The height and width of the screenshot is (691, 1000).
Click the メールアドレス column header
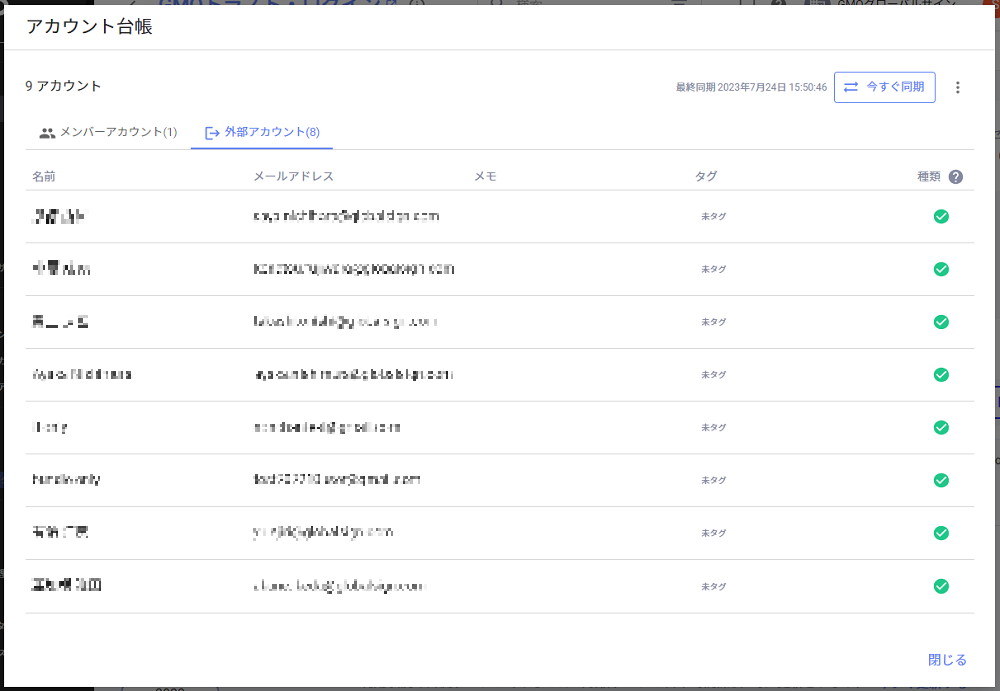click(x=293, y=177)
